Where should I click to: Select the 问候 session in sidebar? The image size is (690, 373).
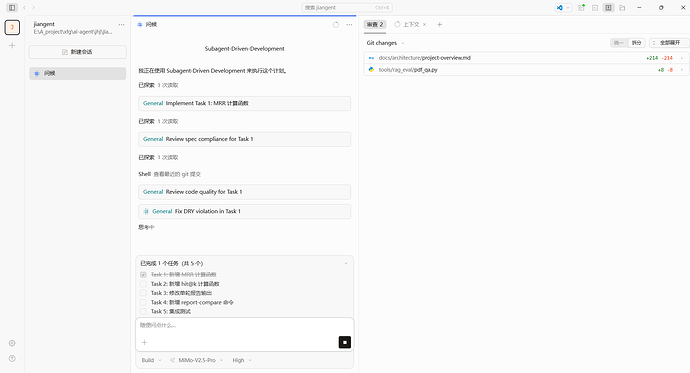[x=77, y=73]
